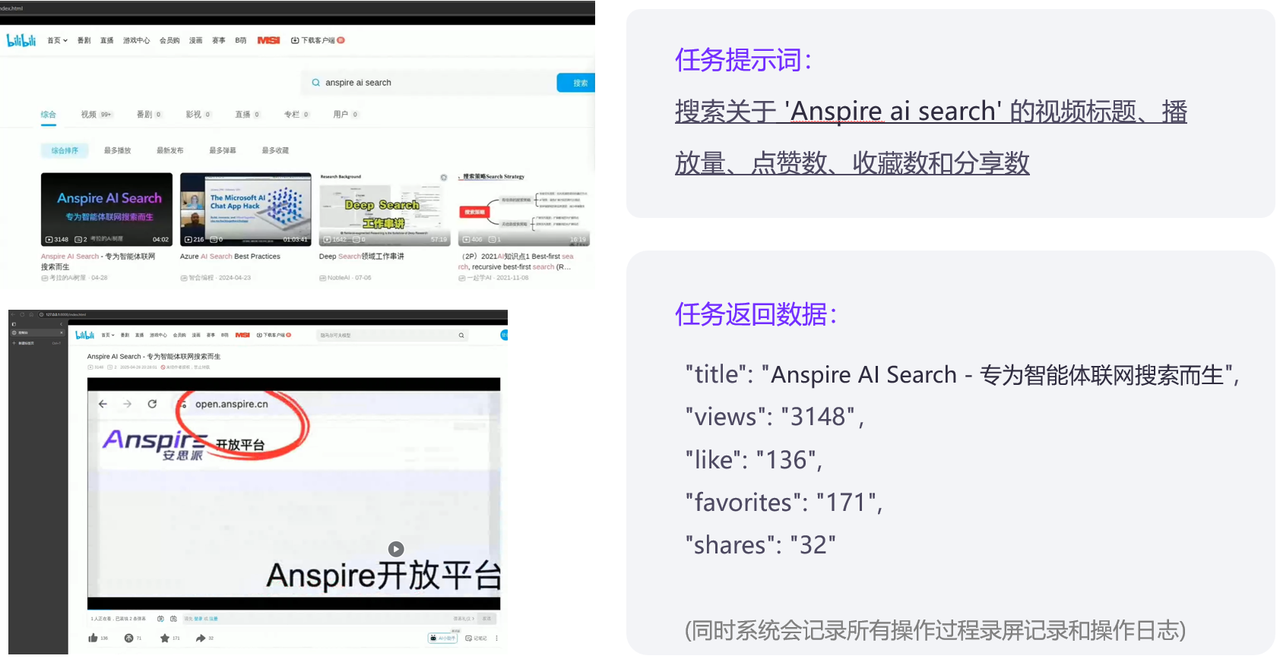Open 游戏中心 in upper search page nav
Image resolution: width=1280 pixels, height=662 pixels.
coord(136,40)
